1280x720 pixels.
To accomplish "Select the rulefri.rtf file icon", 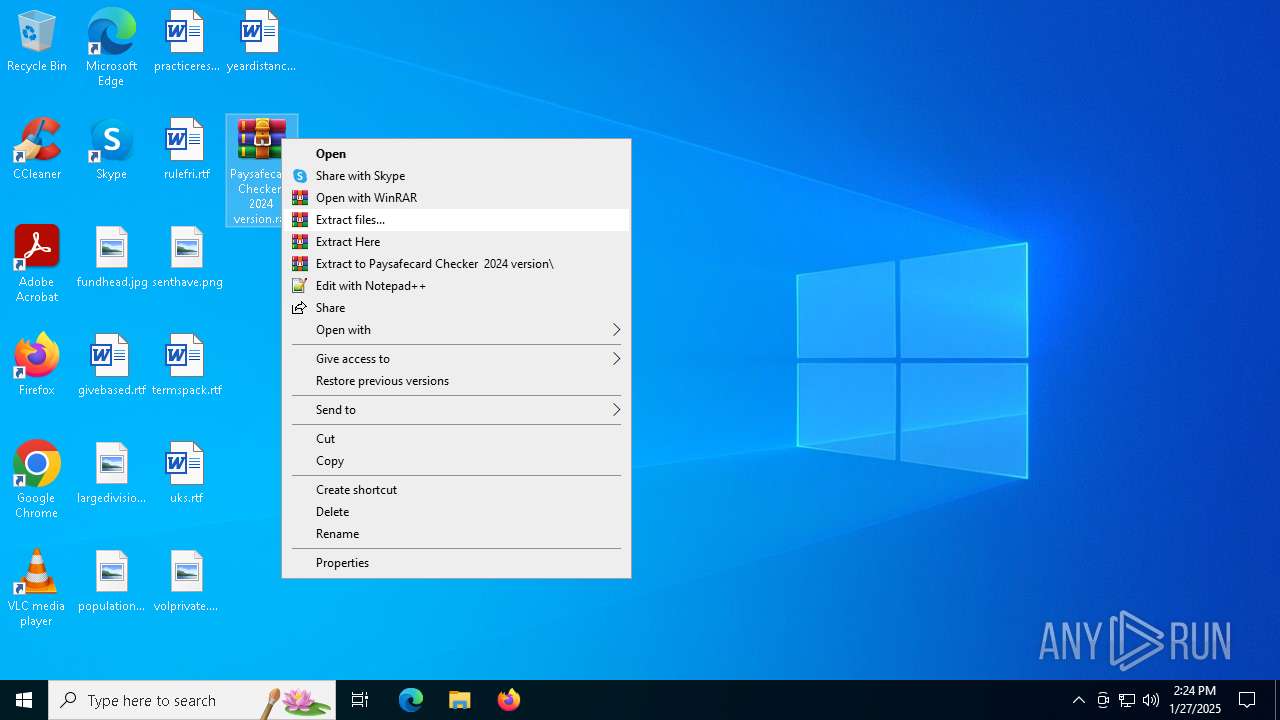I will [x=186, y=150].
